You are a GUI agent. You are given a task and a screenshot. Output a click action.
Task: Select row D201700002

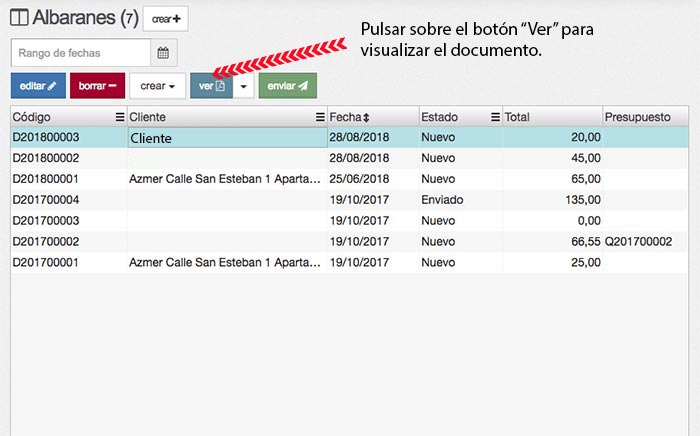pyautogui.click(x=349, y=241)
